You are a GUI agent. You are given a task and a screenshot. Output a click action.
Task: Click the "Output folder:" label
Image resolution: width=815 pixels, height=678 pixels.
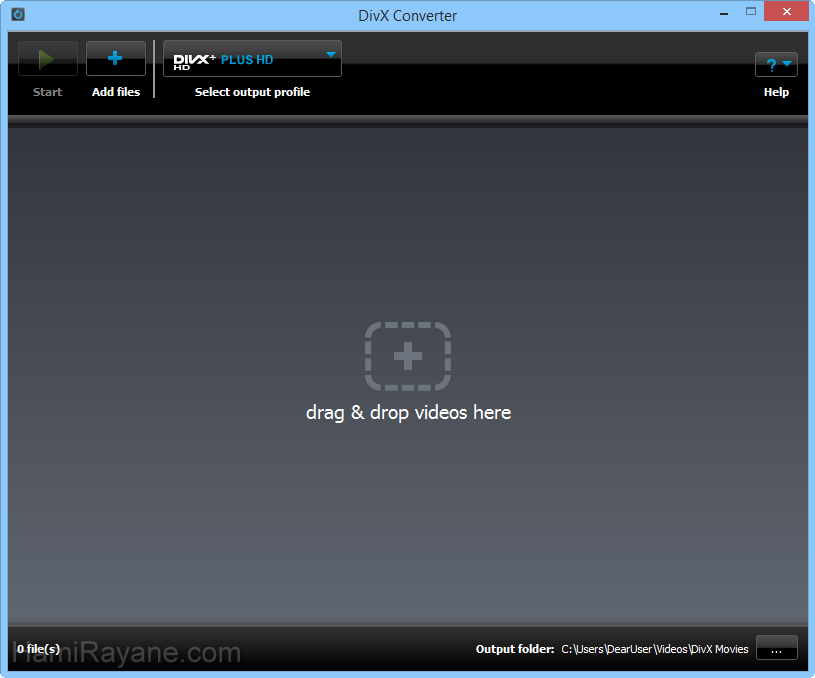(x=515, y=649)
